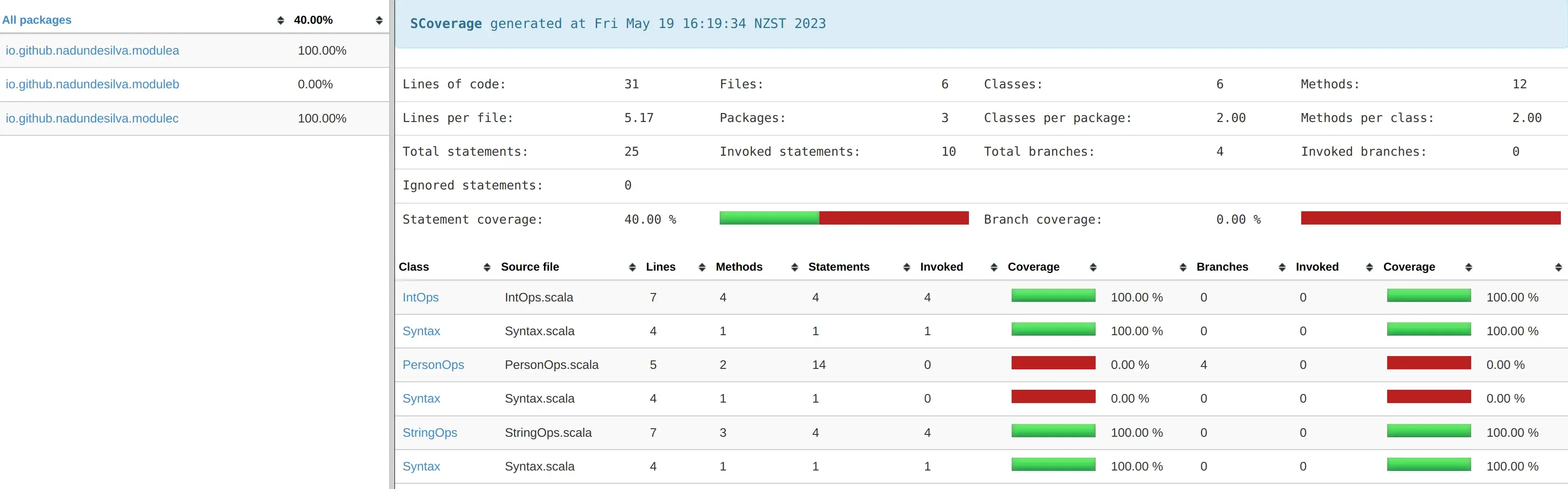Click the 'Methods:' label in summary
This screenshot has width=1568, height=489.
tap(1330, 84)
